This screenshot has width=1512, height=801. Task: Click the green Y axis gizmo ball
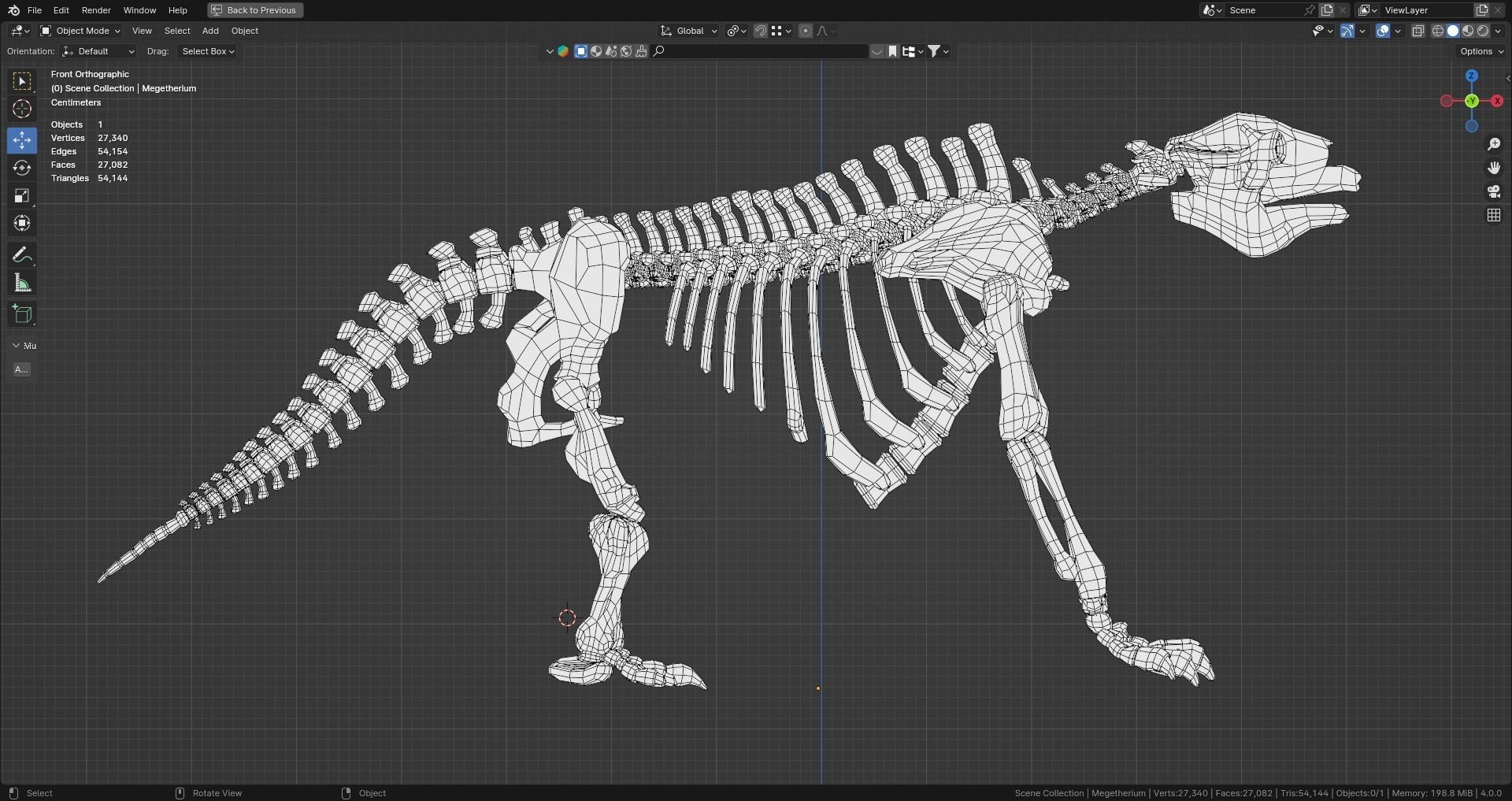click(1471, 101)
